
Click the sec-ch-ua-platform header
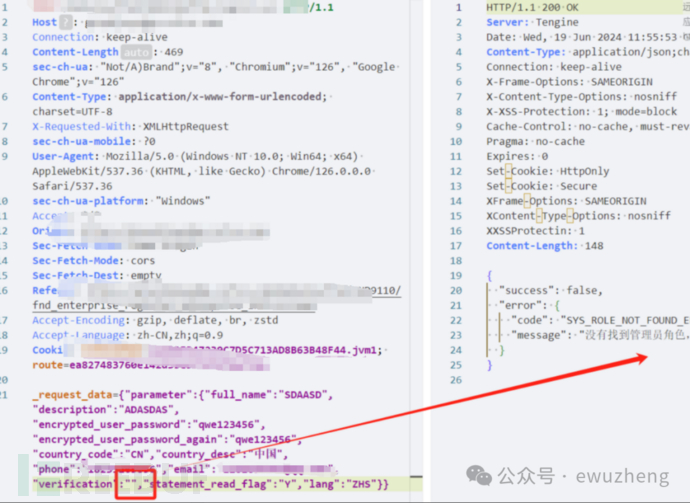[x=88, y=201]
